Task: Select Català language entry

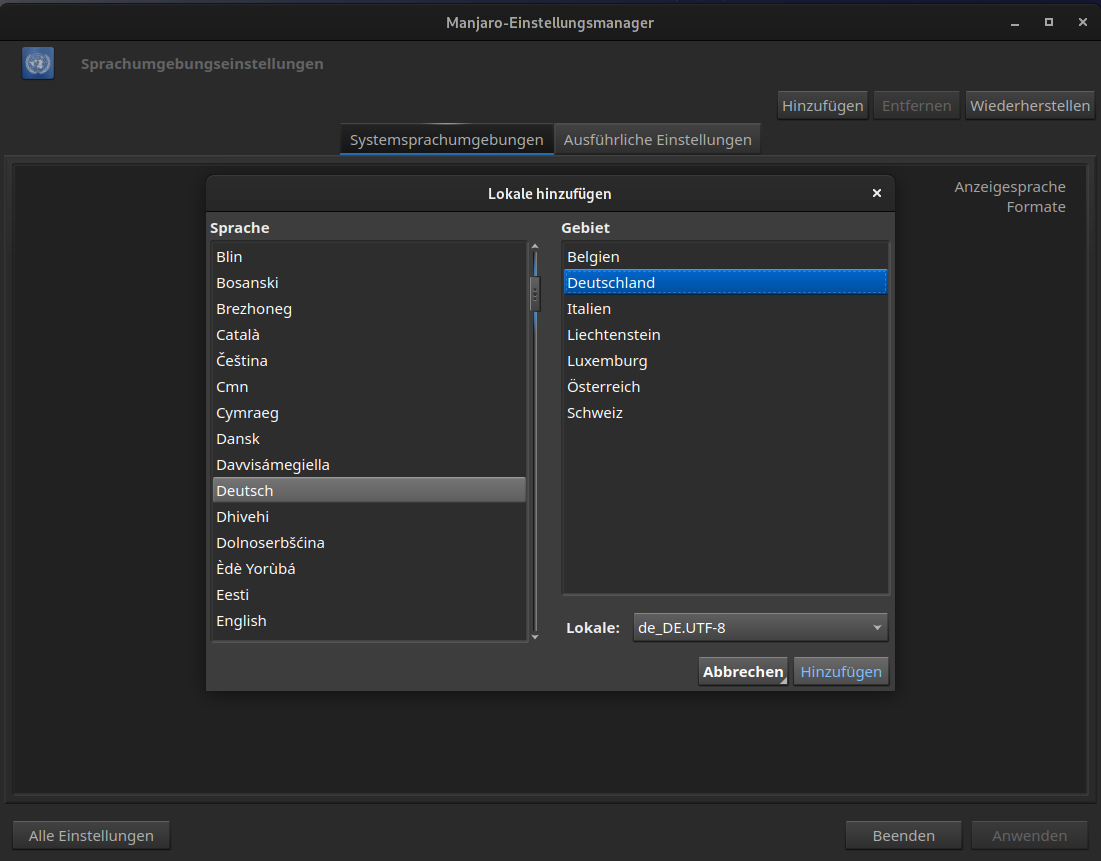Action: [369, 335]
